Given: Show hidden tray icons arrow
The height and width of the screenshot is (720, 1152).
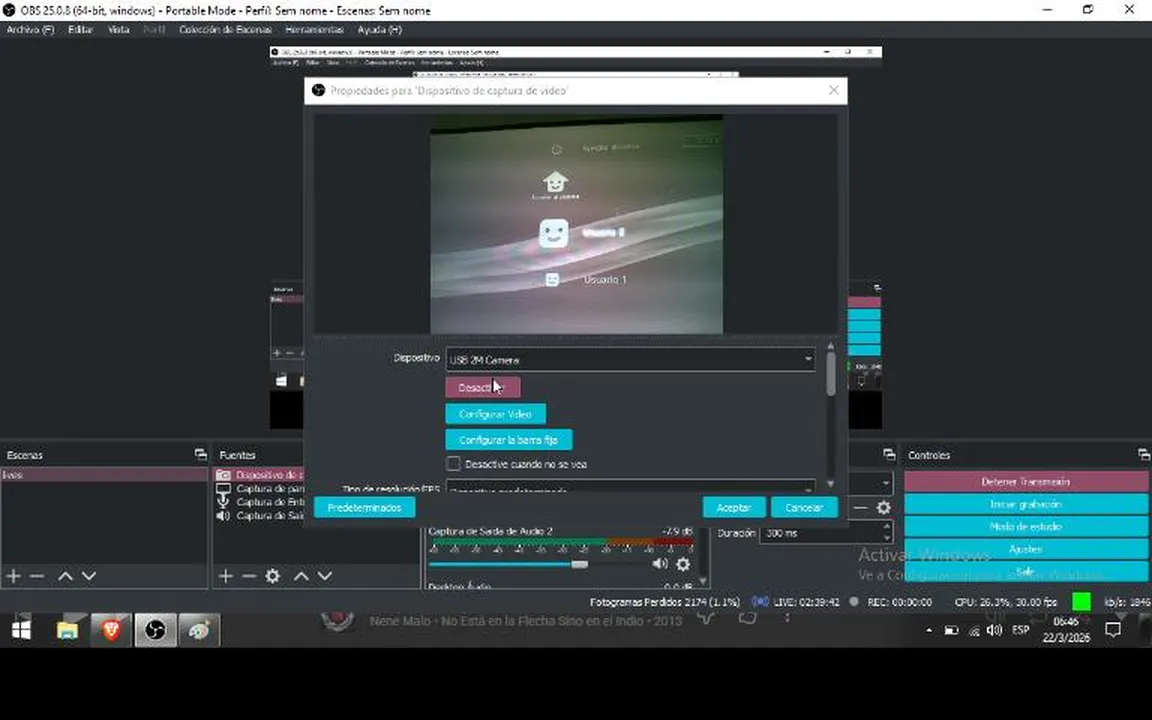Looking at the screenshot, I should [x=929, y=630].
